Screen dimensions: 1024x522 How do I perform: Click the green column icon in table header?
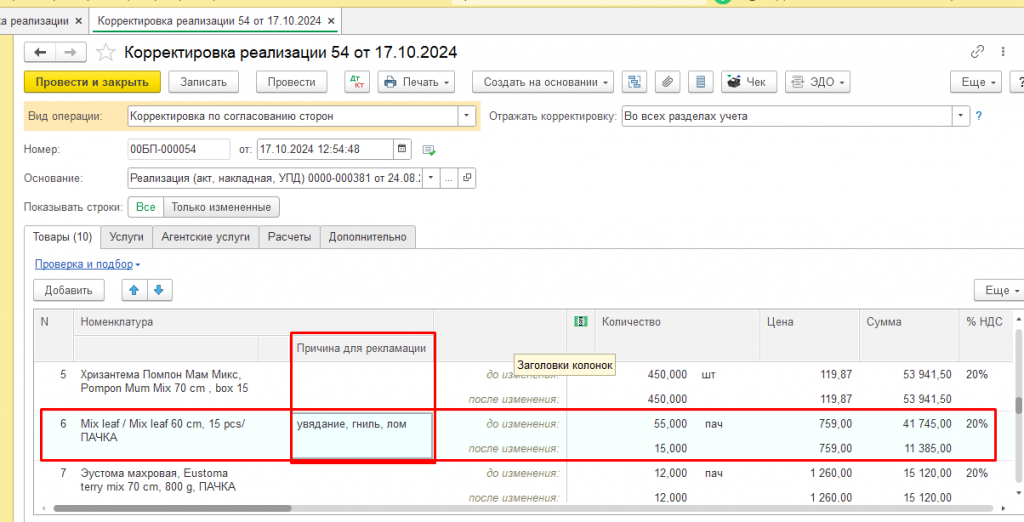581,321
